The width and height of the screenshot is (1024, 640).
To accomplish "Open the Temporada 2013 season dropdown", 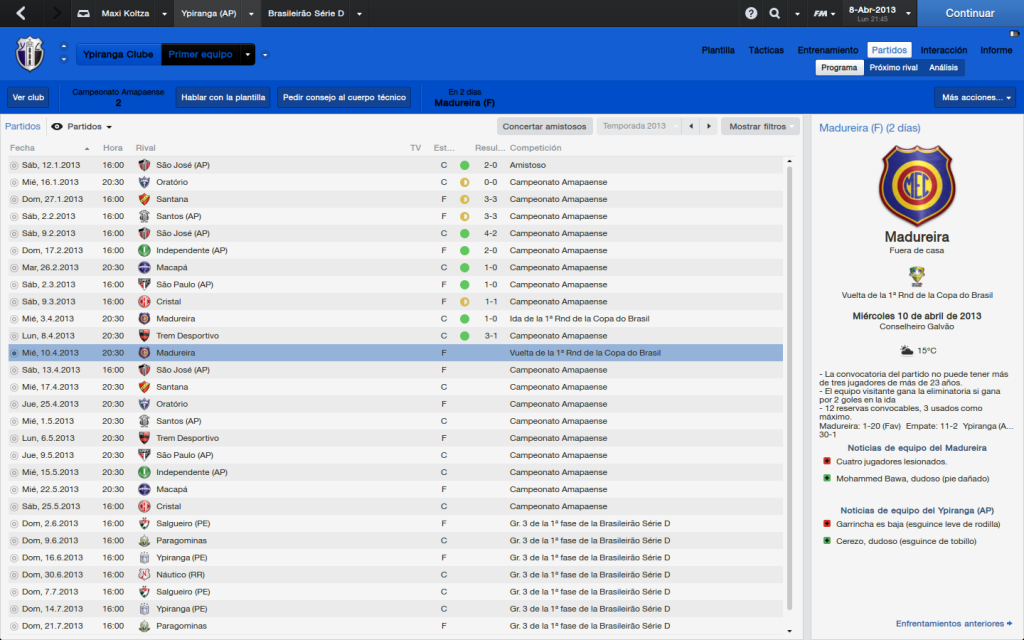I will (x=639, y=126).
